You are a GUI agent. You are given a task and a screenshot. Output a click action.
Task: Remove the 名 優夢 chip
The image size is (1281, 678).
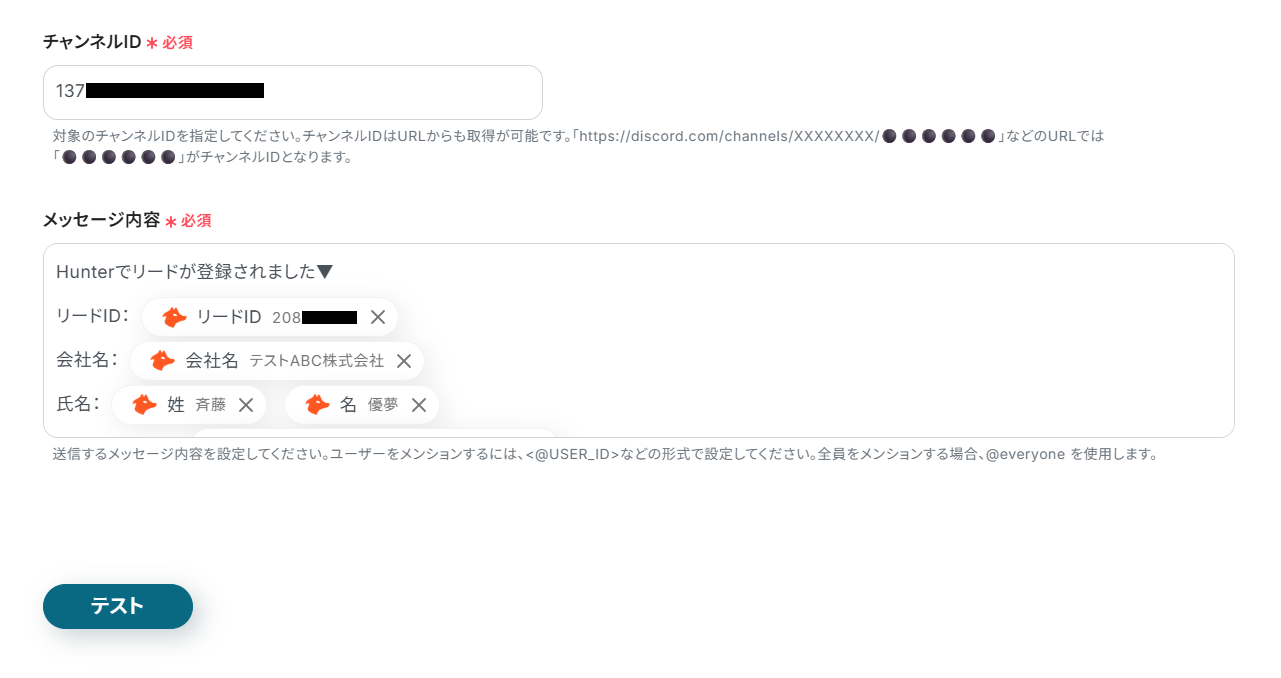click(x=419, y=405)
